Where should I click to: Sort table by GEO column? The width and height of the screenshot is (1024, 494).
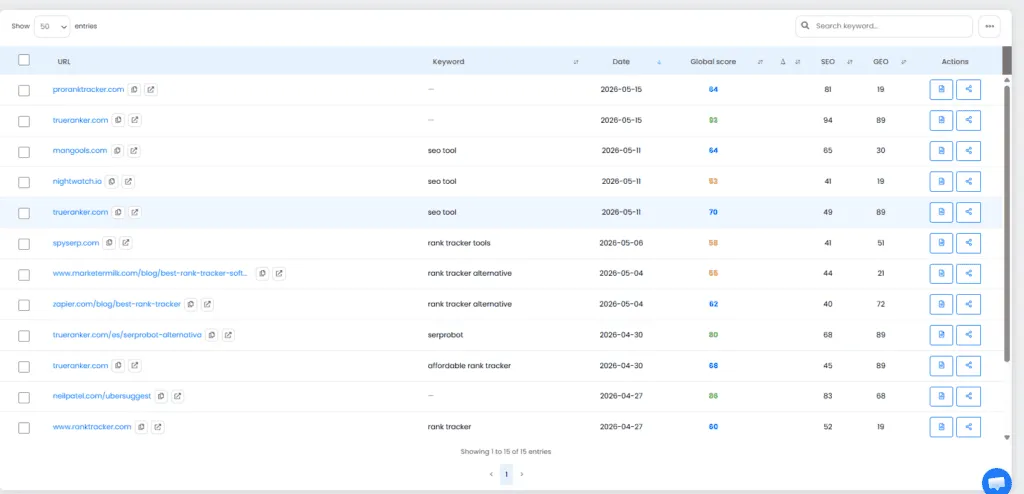904,62
